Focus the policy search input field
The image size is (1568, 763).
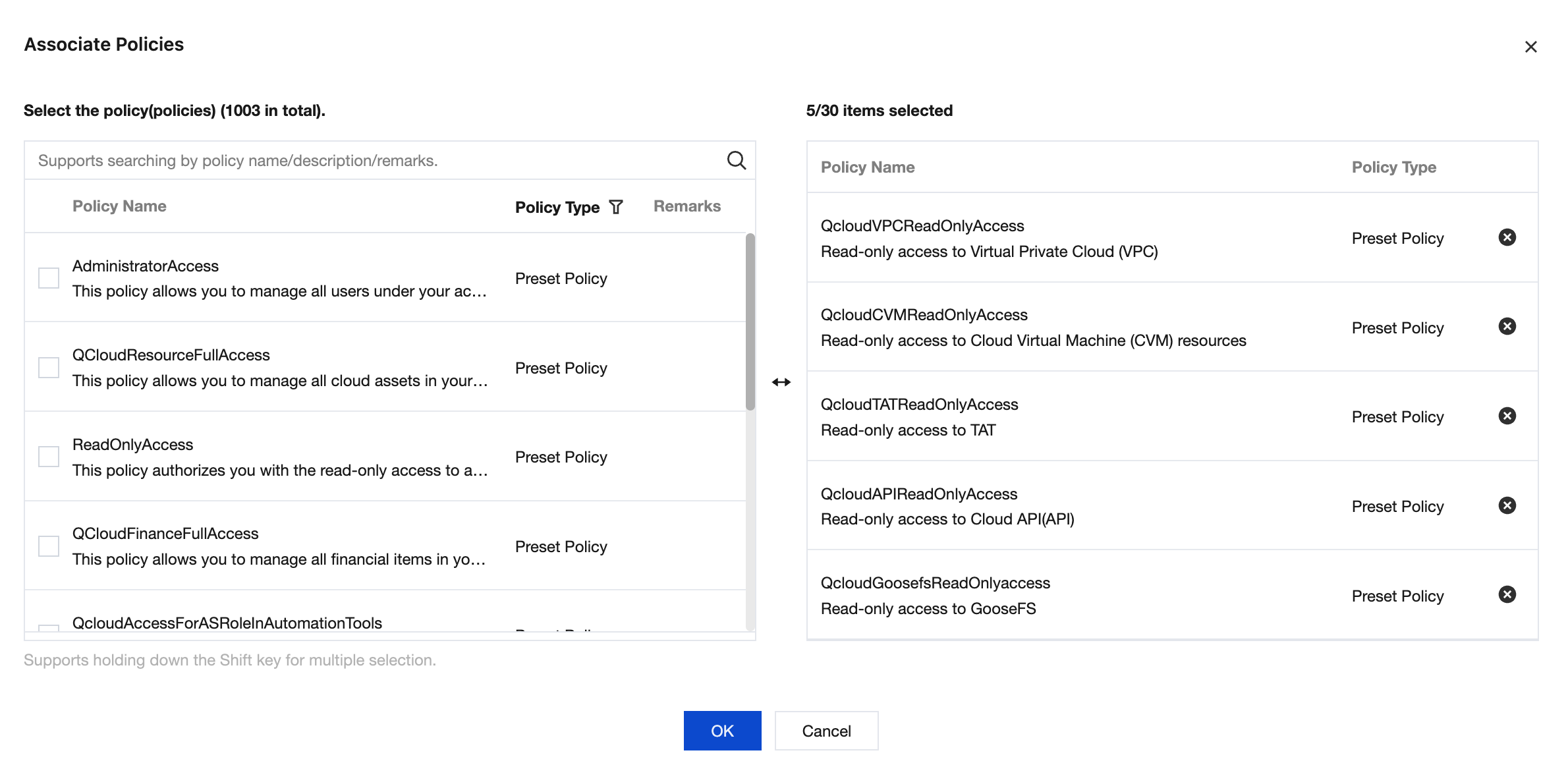(x=376, y=161)
